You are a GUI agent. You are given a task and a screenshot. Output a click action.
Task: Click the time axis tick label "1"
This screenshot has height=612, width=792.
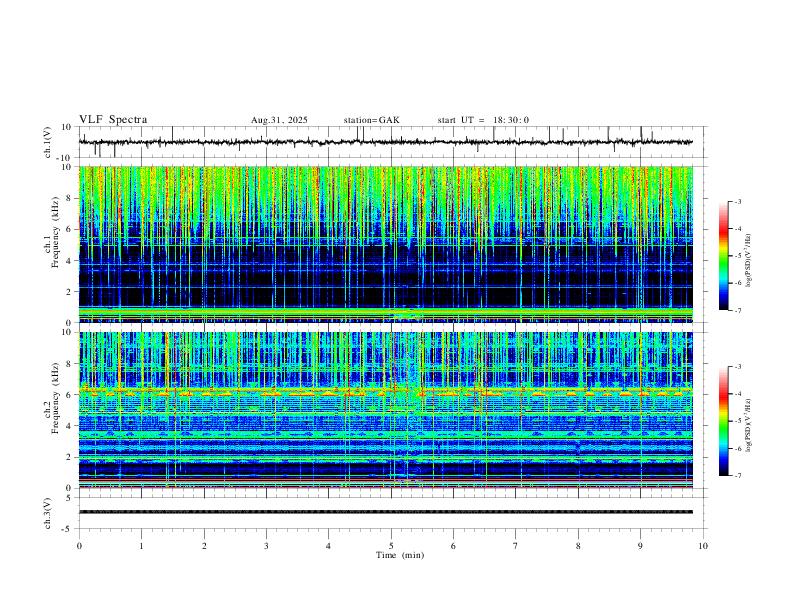coord(141,546)
